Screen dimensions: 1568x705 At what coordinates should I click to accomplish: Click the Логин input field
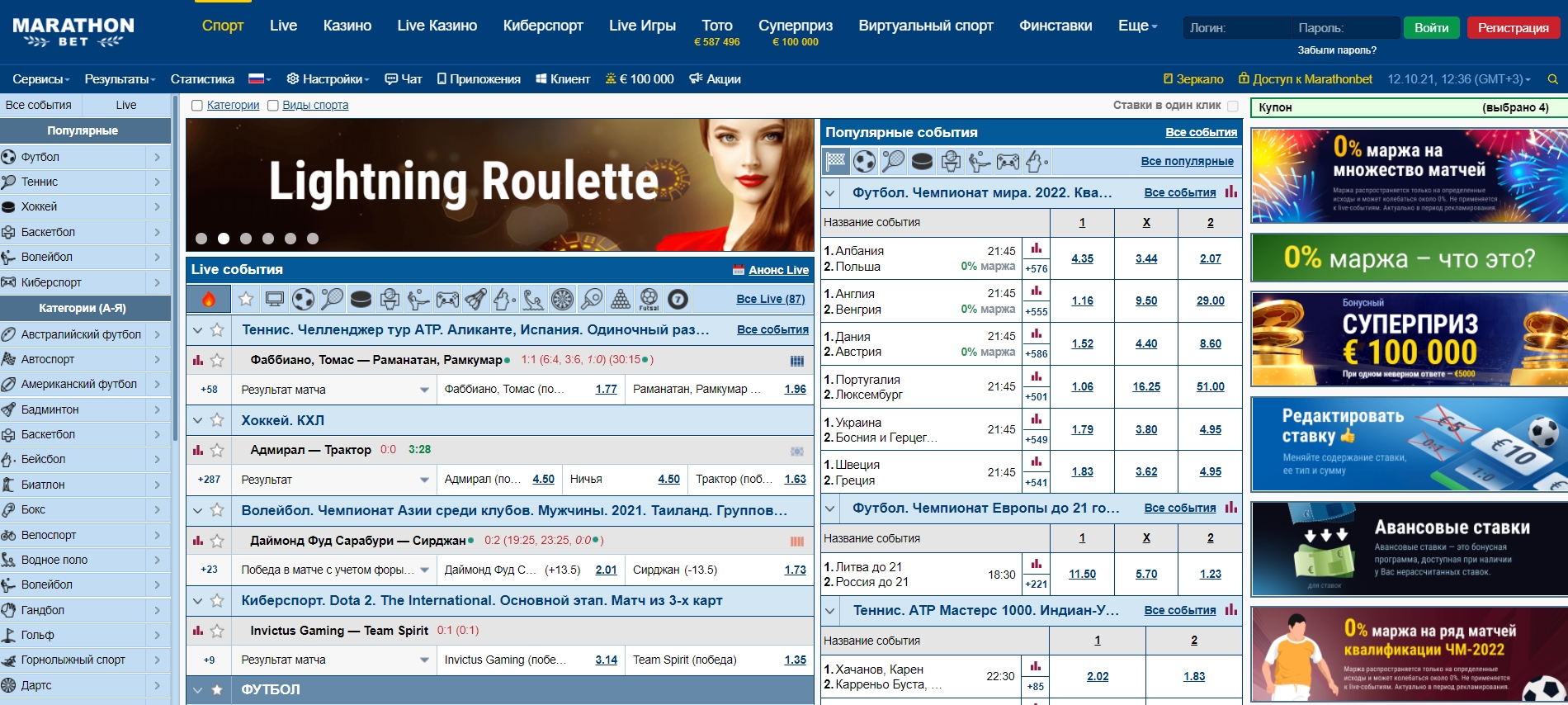point(1237,27)
